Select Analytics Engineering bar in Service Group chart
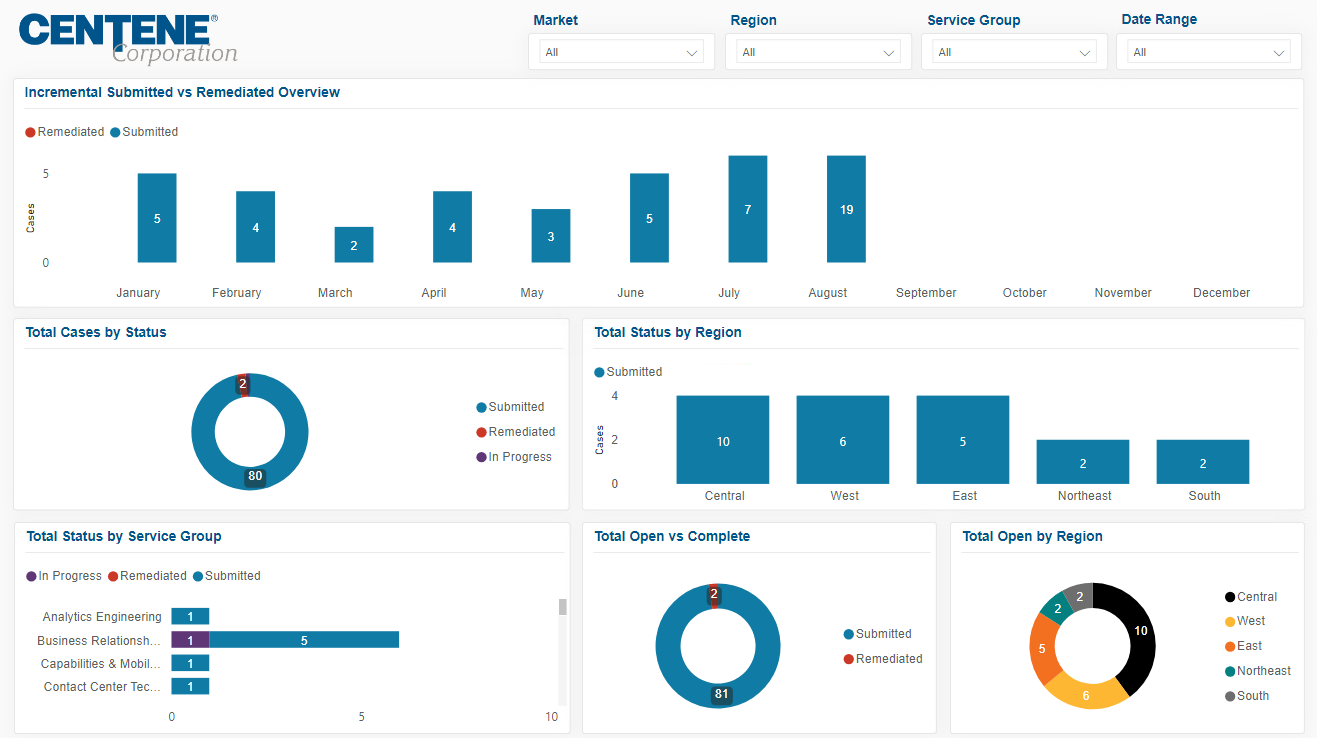1317x738 pixels. point(190,617)
